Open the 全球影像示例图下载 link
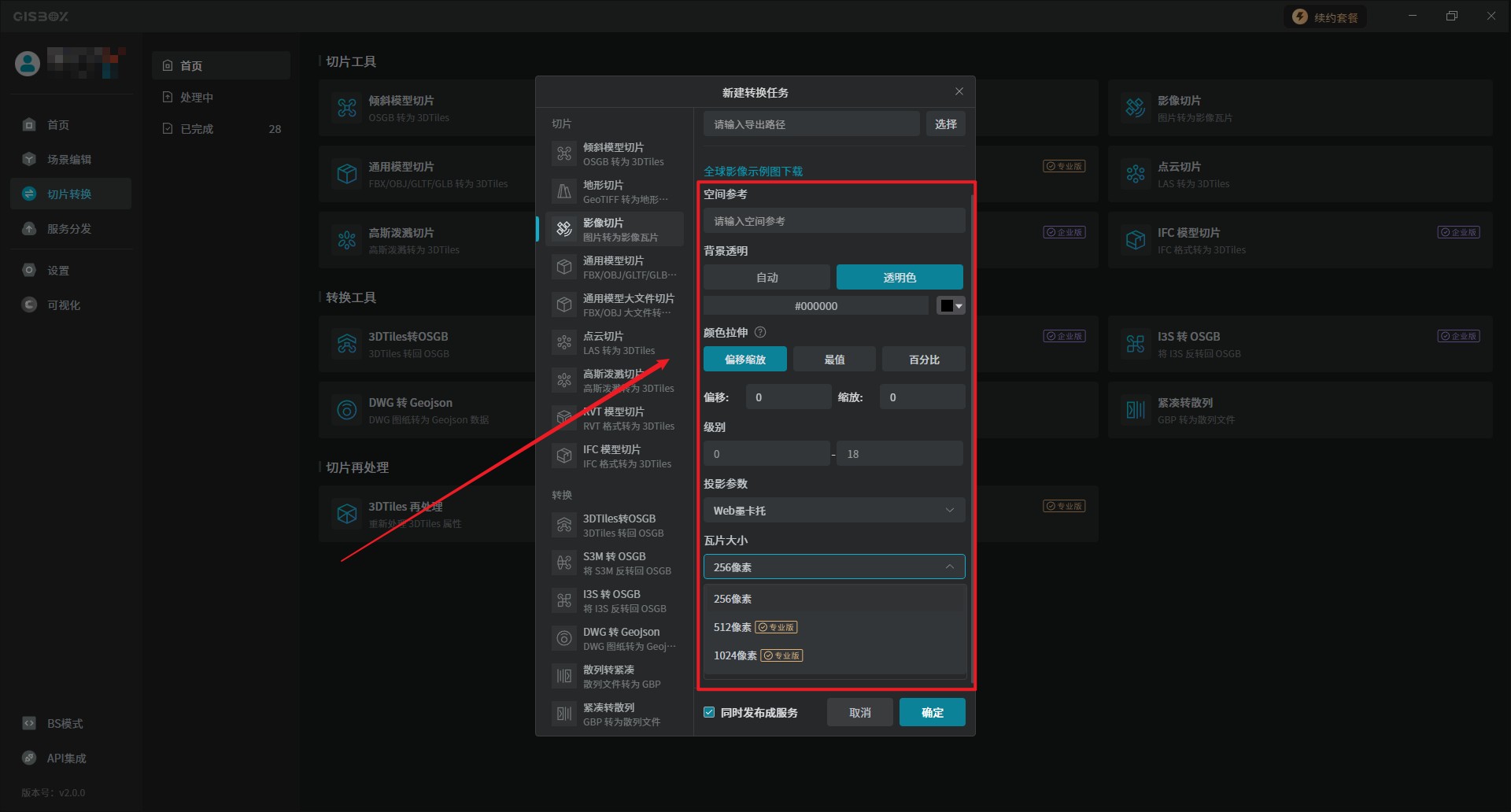1511x812 pixels. [753, 172]
